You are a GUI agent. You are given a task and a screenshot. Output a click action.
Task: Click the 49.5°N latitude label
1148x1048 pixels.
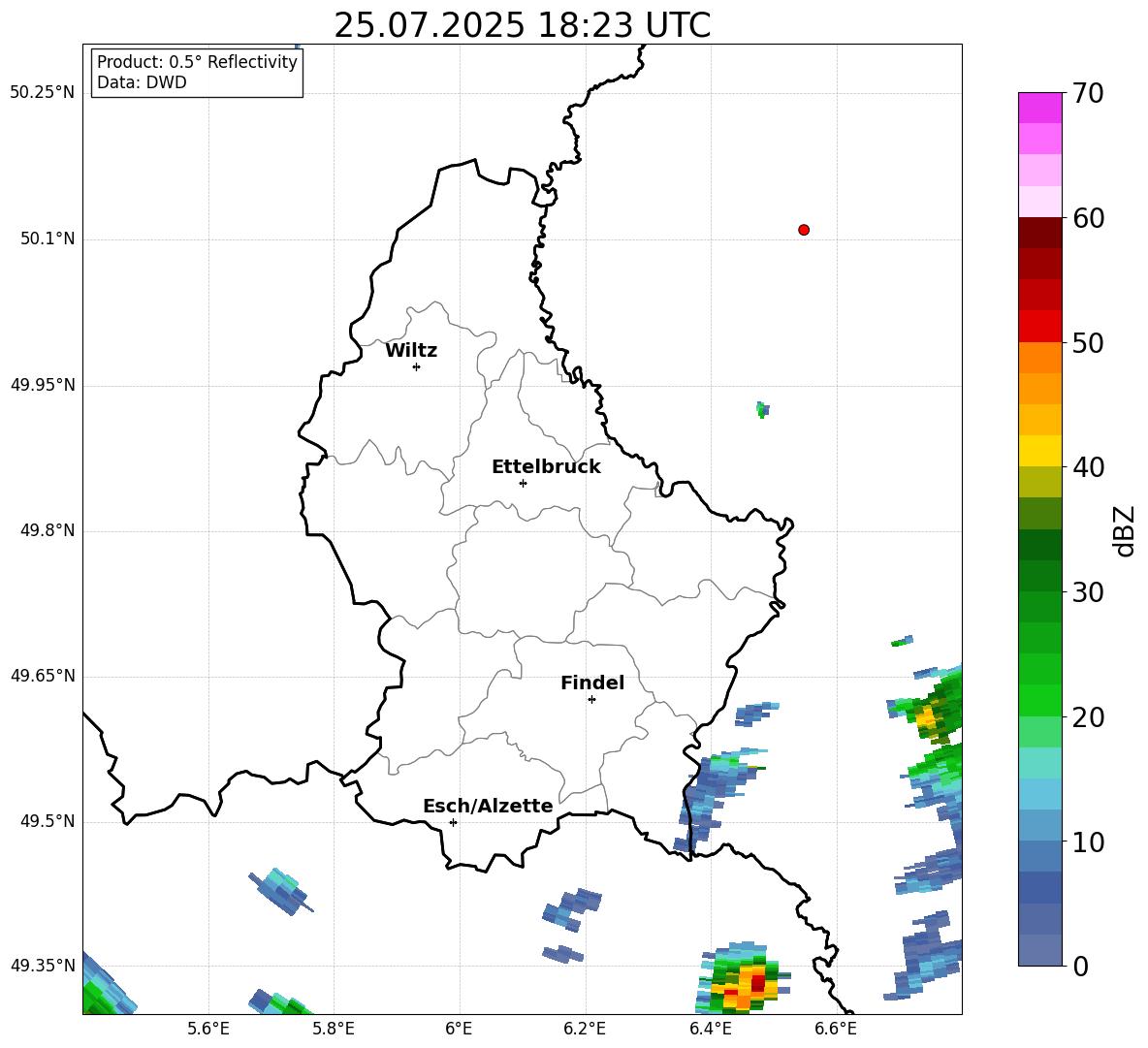(x=48, y=821)
